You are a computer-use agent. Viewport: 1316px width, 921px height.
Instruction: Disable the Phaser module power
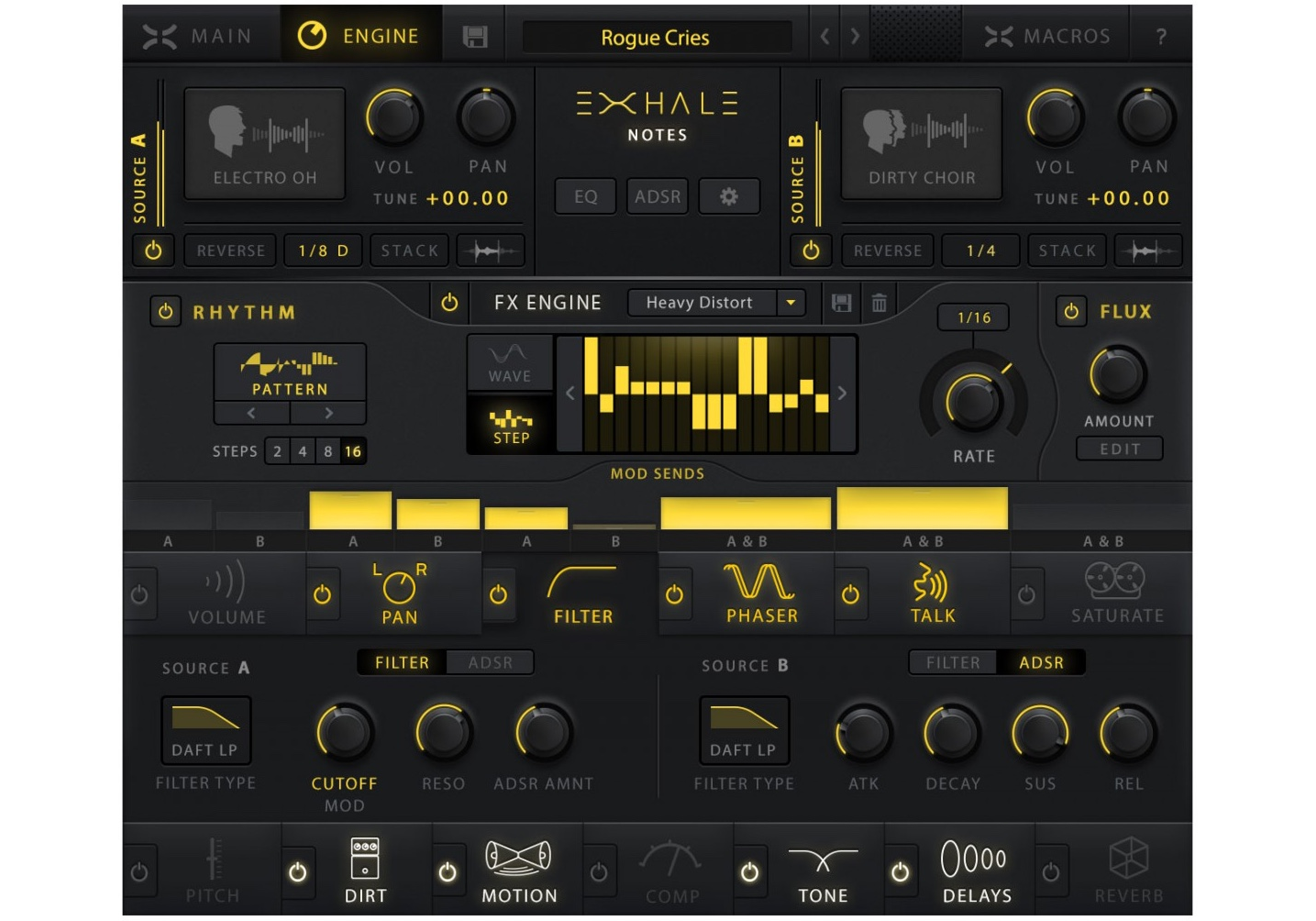coord(674,594)
